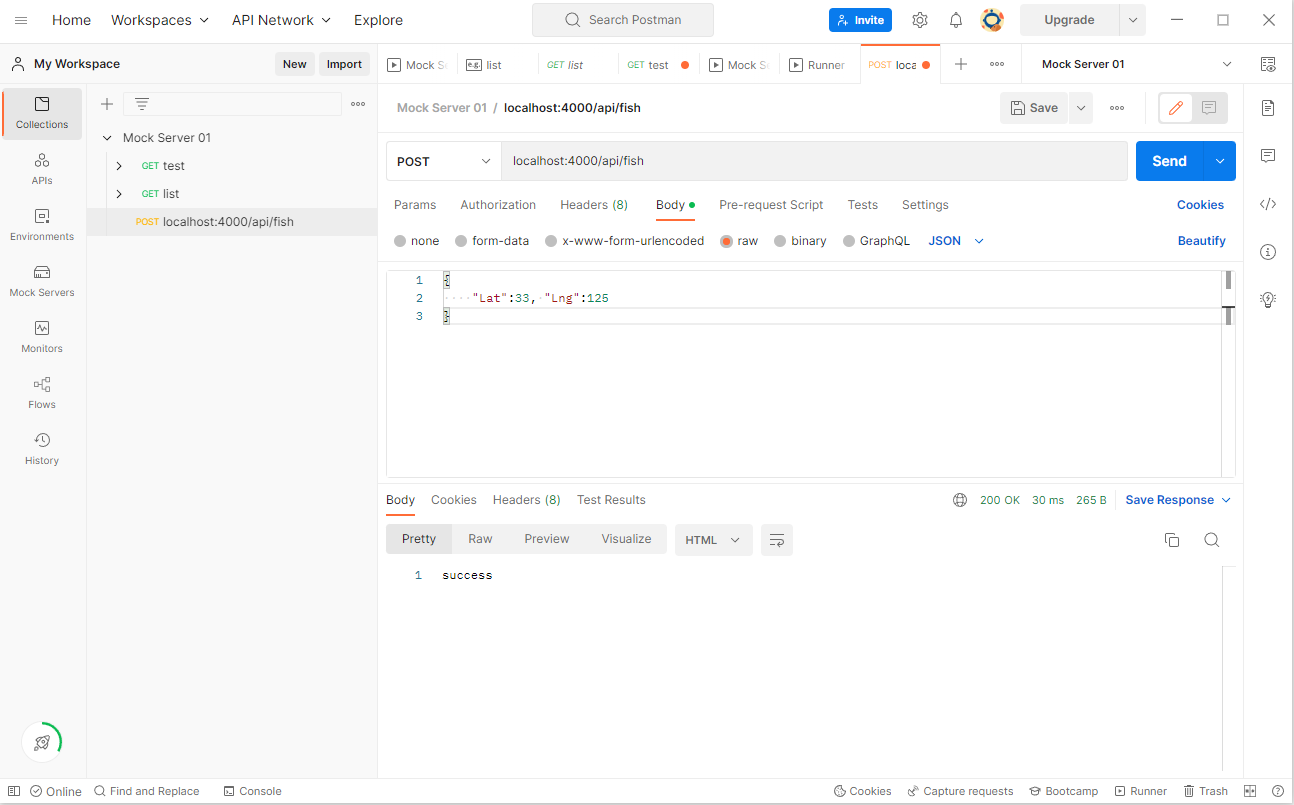The width and height of the screenshot is (1294, 805).
Task: Open notifications bell icon
Action: pyautogui.click(x=956, y=20)
